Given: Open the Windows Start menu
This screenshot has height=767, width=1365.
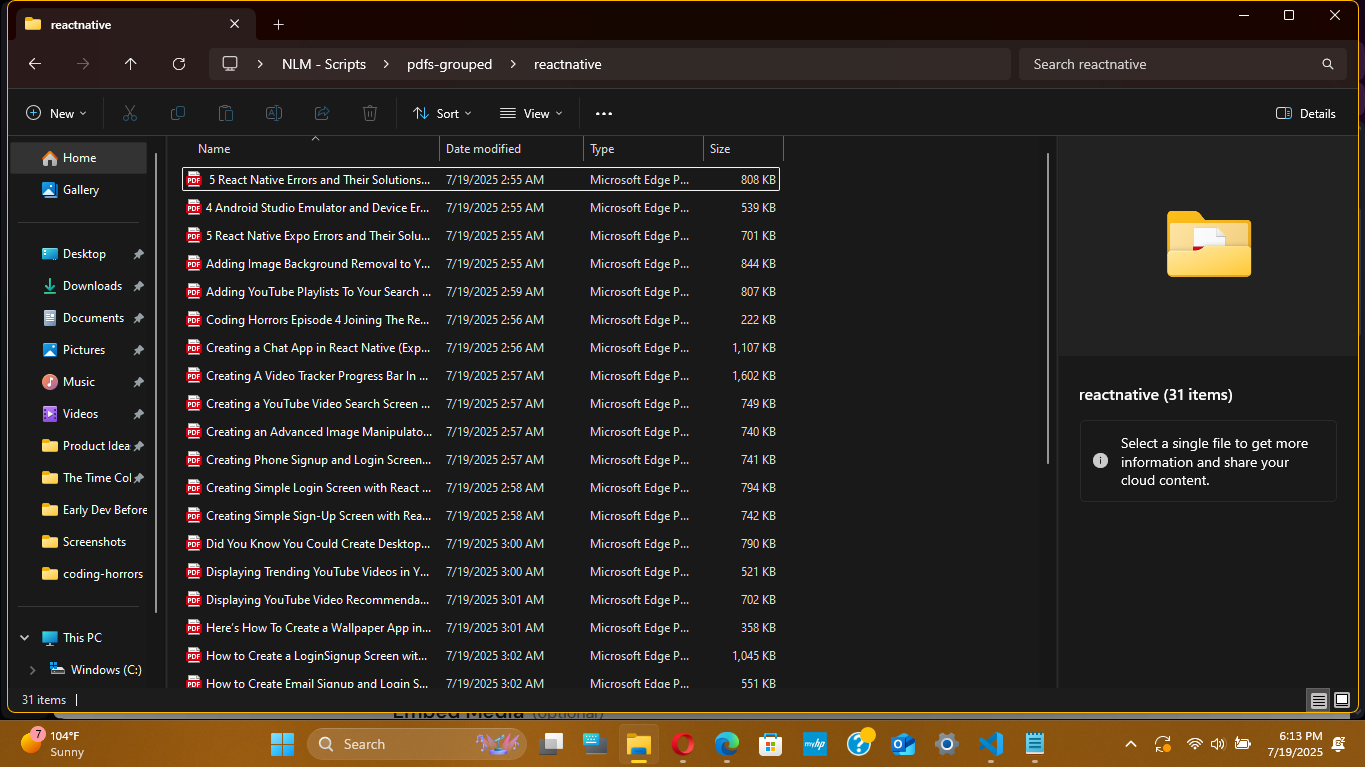Looking at the screenshot, I should click(282, 744).
